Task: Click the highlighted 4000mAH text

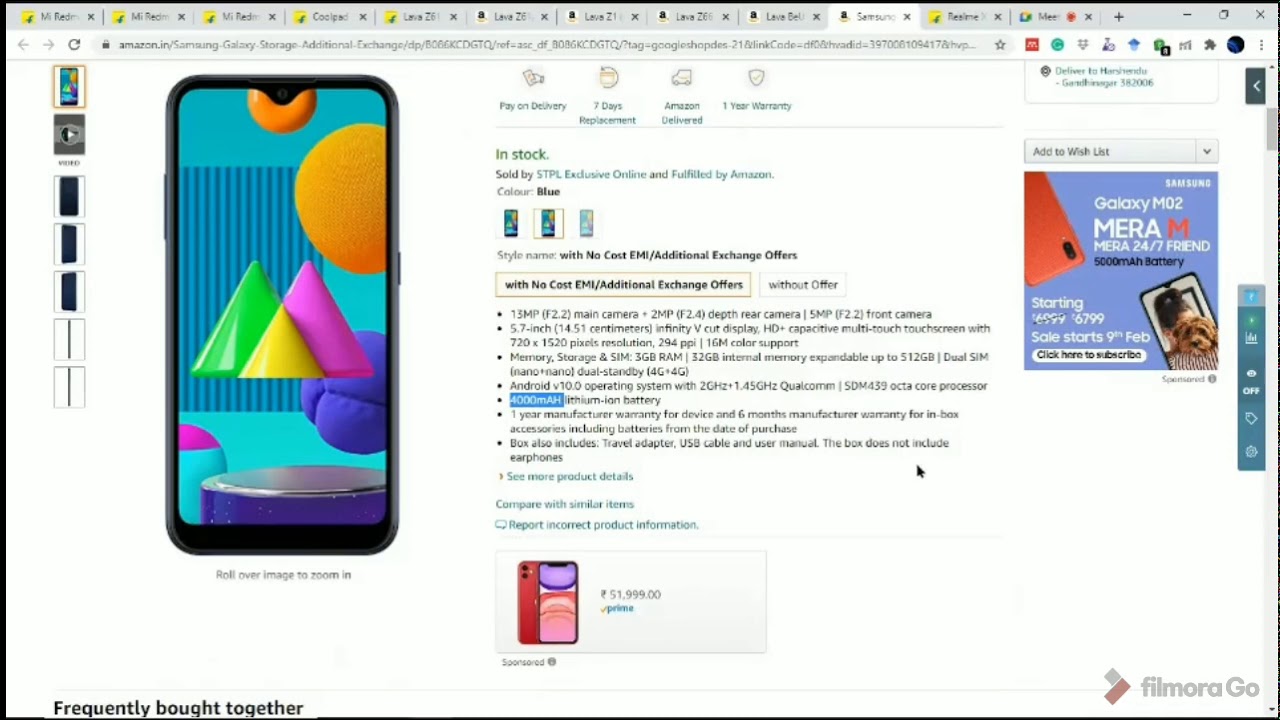Action: (537, 400)
